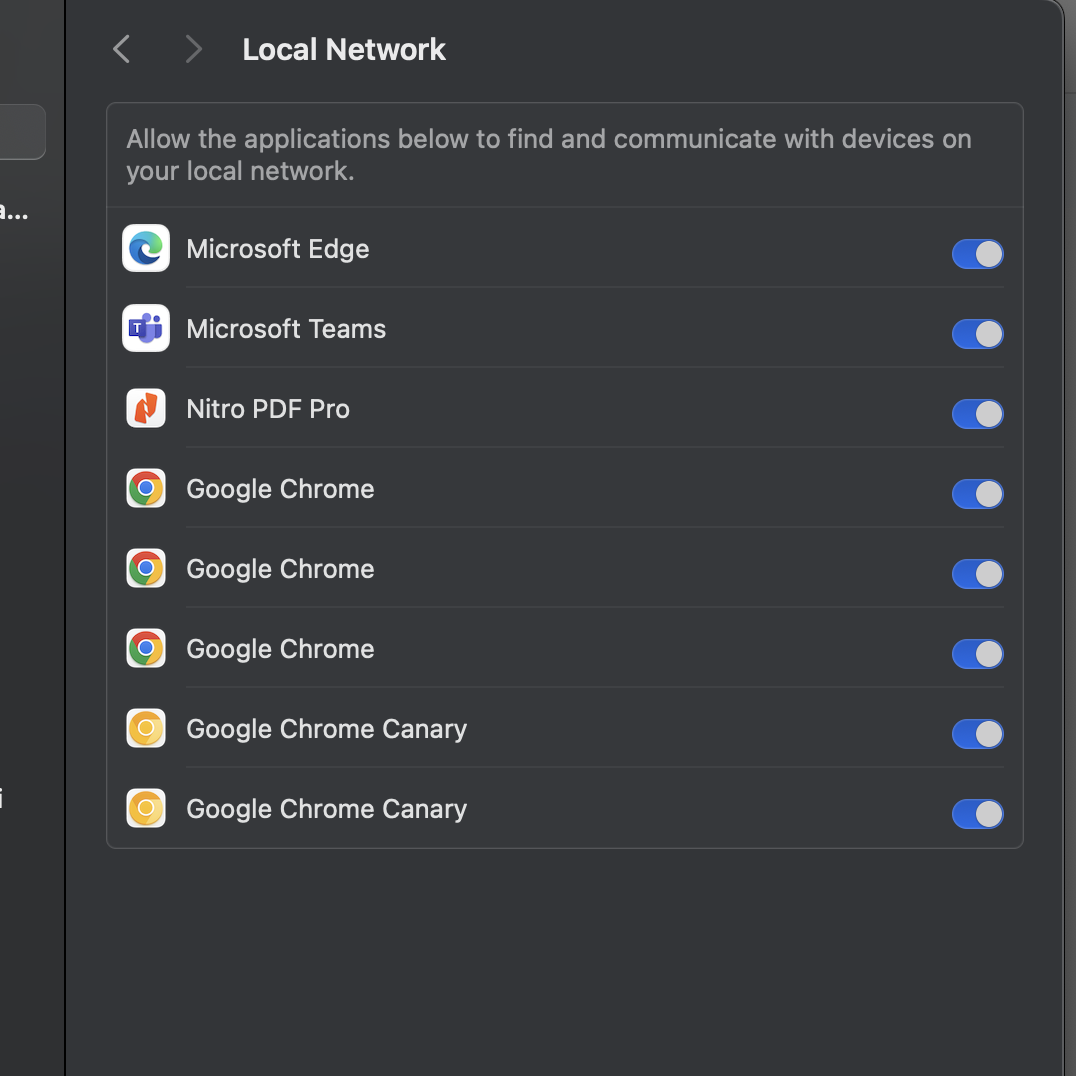The height and width of the screenshot is (1076, 1076).
Task: Click the second Google Chrome row icon
Action: coord(146,568)
